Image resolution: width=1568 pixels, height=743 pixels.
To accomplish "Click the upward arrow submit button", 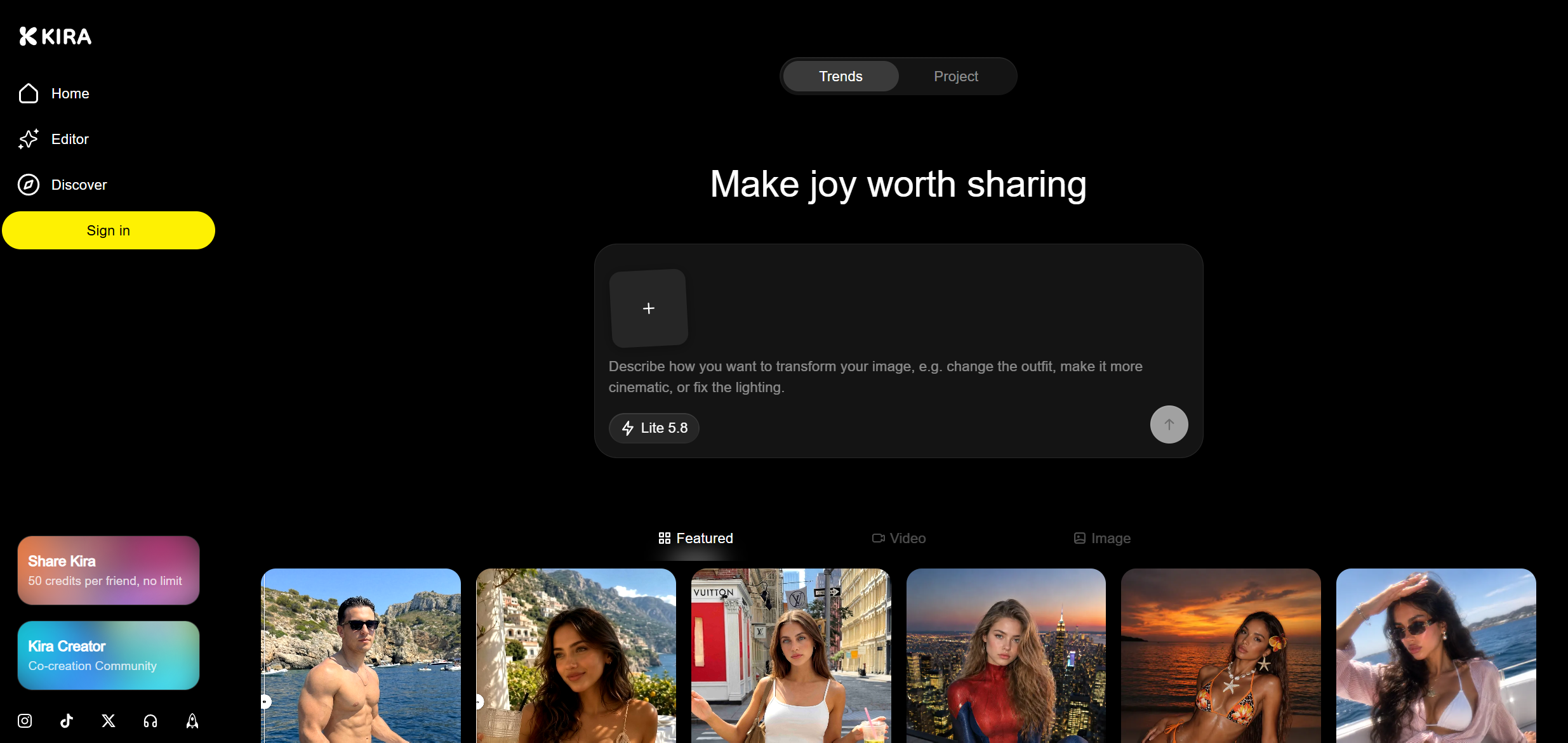I will [x=1169, y=424].
